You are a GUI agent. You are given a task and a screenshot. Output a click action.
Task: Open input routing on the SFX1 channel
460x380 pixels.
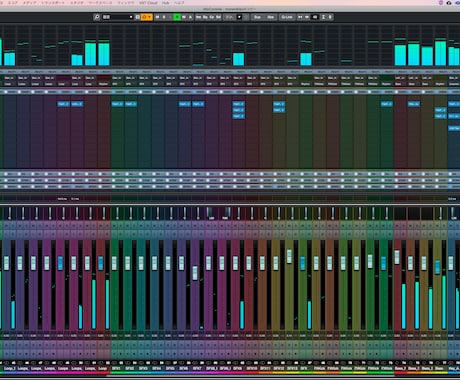pyautogui.click(x=117, y=78)
